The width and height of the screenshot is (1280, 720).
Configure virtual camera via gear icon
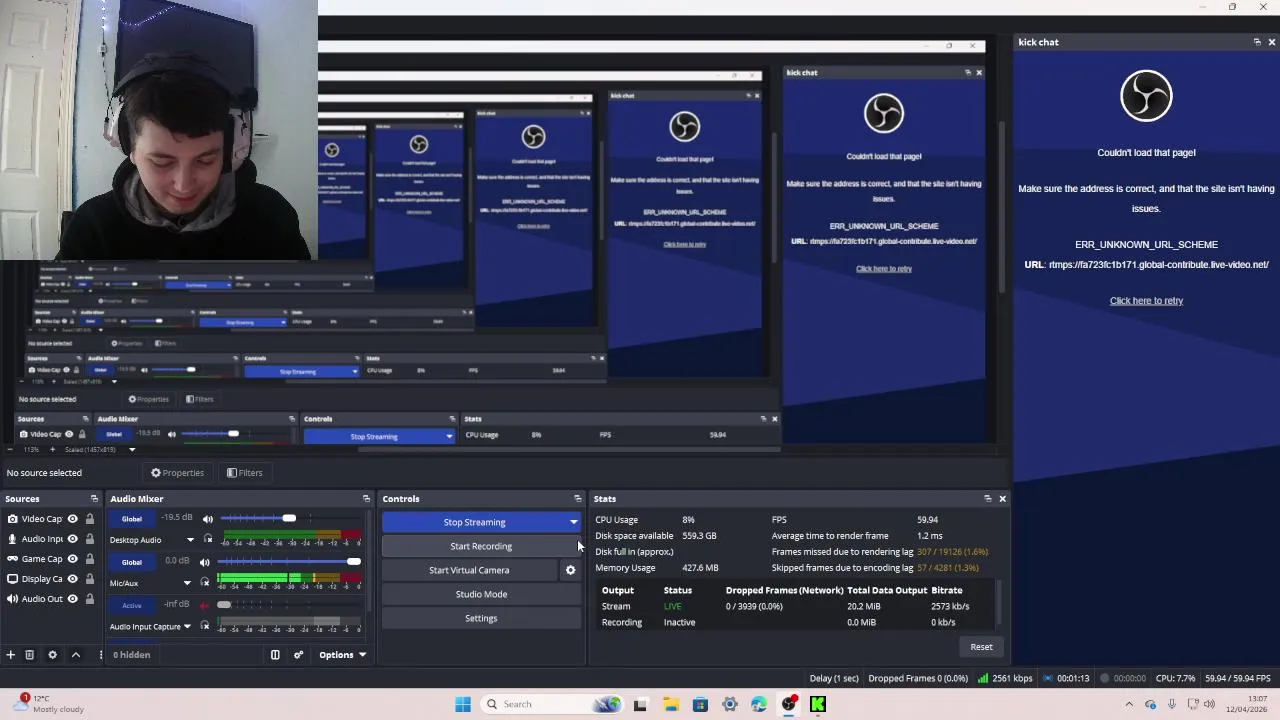571,570
